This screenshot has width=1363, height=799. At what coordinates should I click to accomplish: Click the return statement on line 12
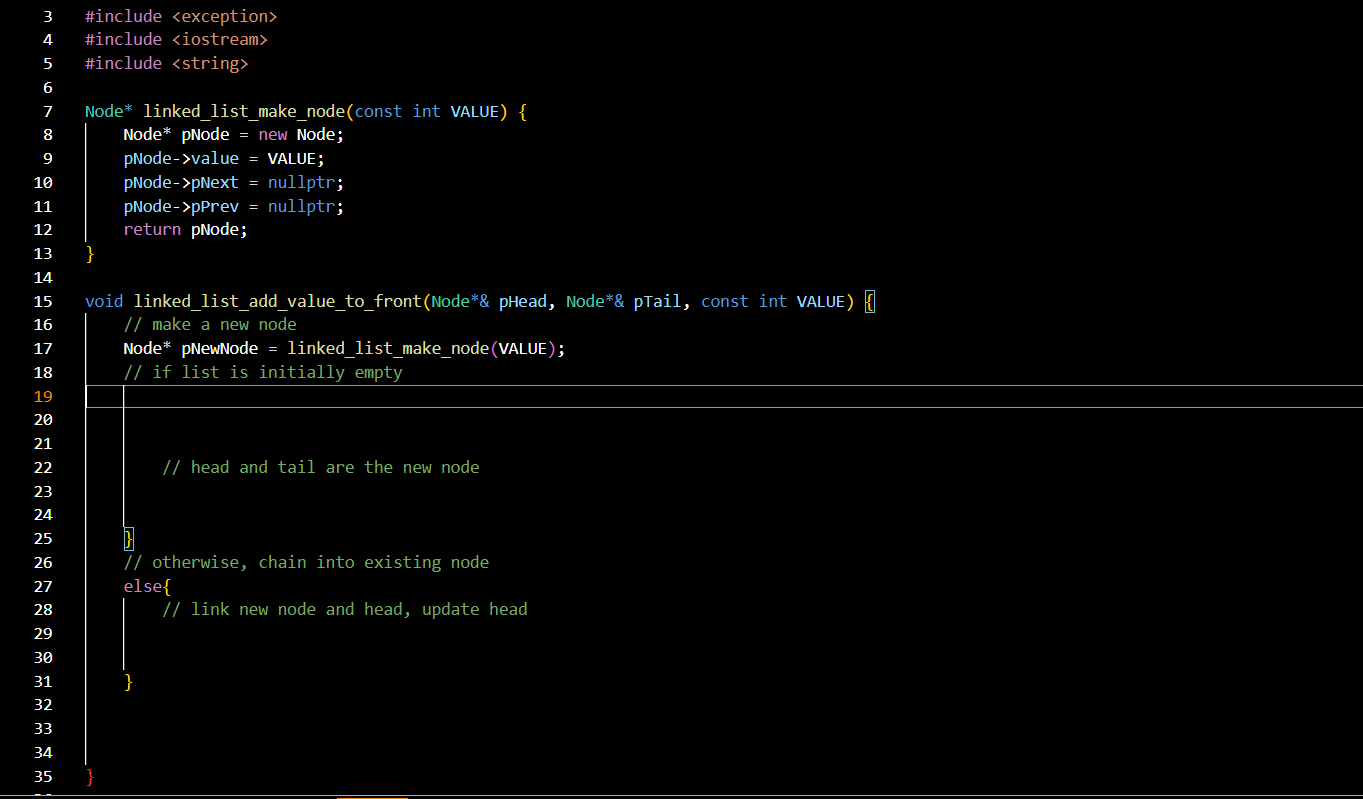point(151,229)
